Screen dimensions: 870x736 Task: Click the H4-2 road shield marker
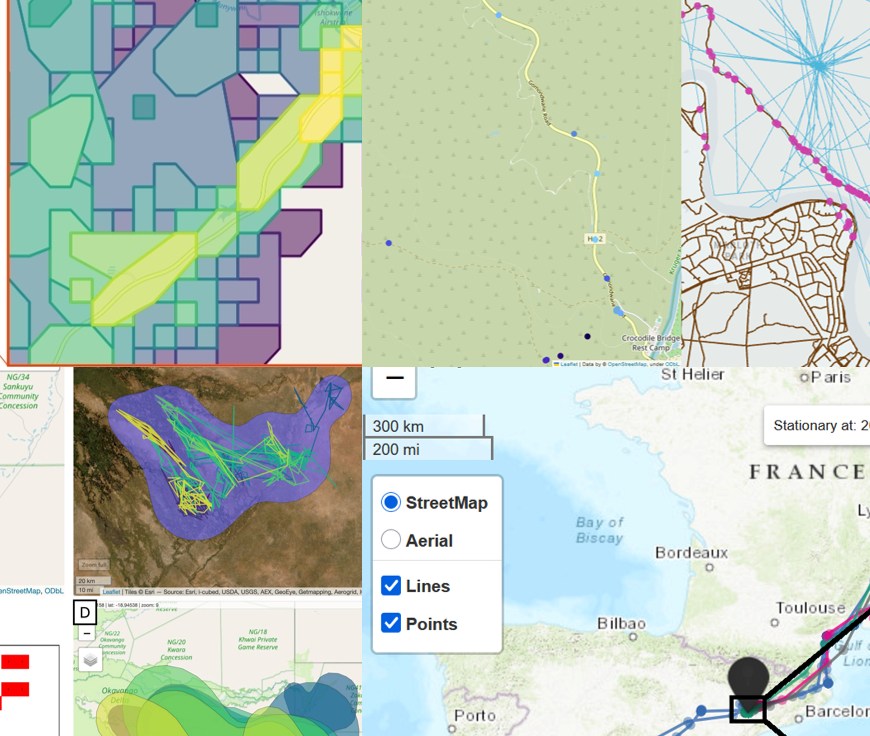point(596,239)
